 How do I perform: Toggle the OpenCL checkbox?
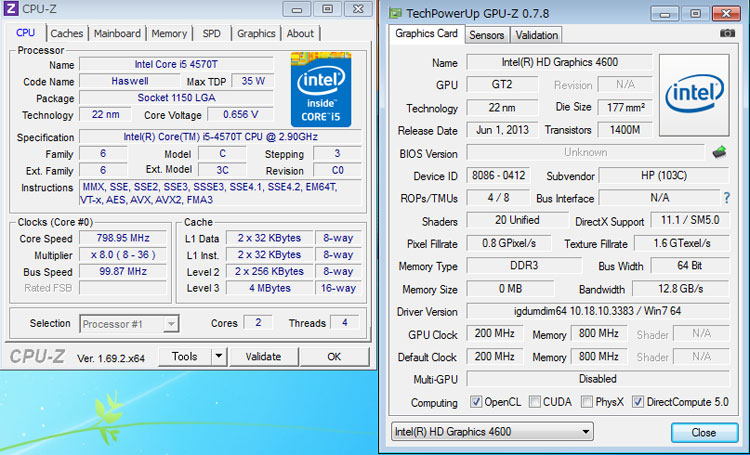click(x=475, y=401)
